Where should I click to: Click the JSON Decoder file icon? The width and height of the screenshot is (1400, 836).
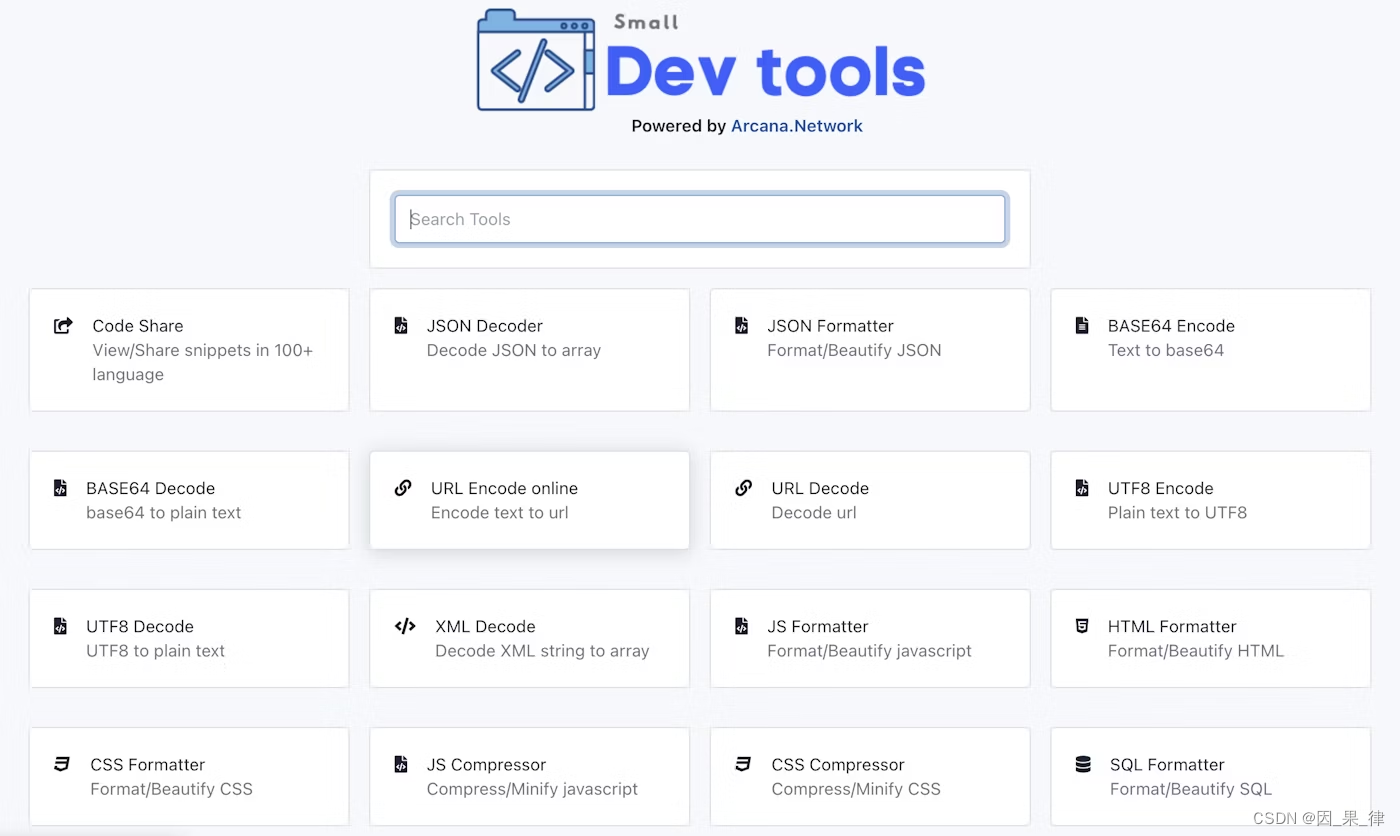point(402,325)
